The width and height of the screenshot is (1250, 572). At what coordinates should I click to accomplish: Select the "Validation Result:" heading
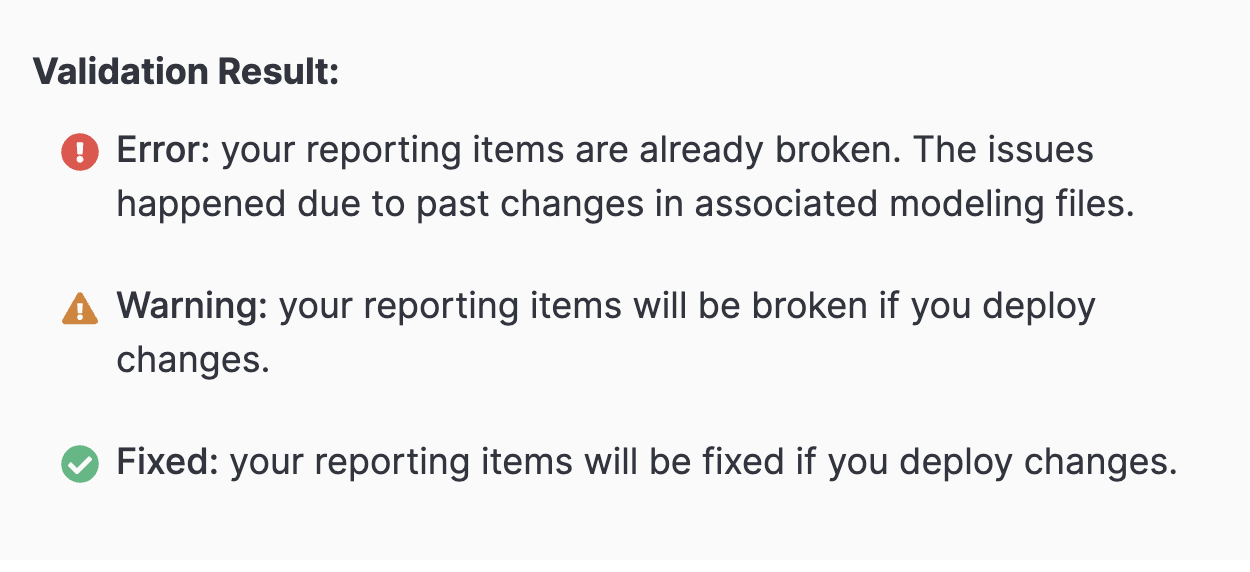tap(186, 72)
